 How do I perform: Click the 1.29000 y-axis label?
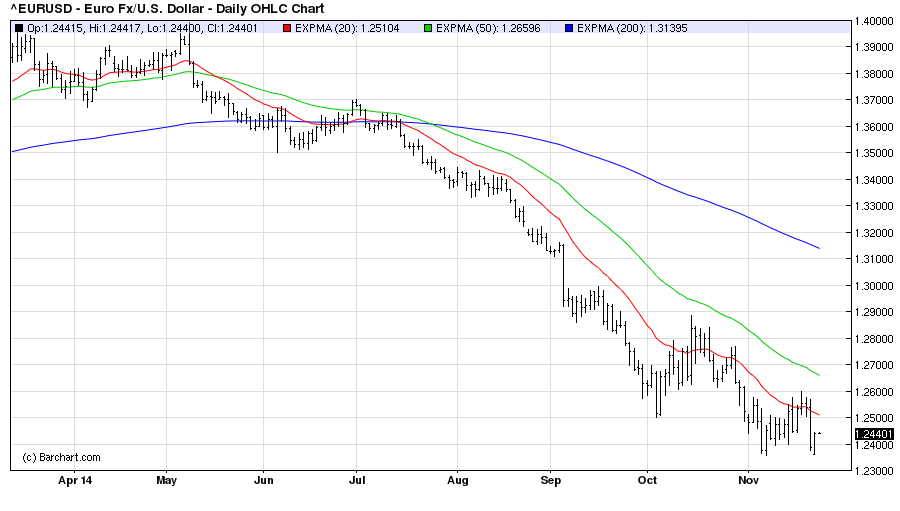pos(874,312)
